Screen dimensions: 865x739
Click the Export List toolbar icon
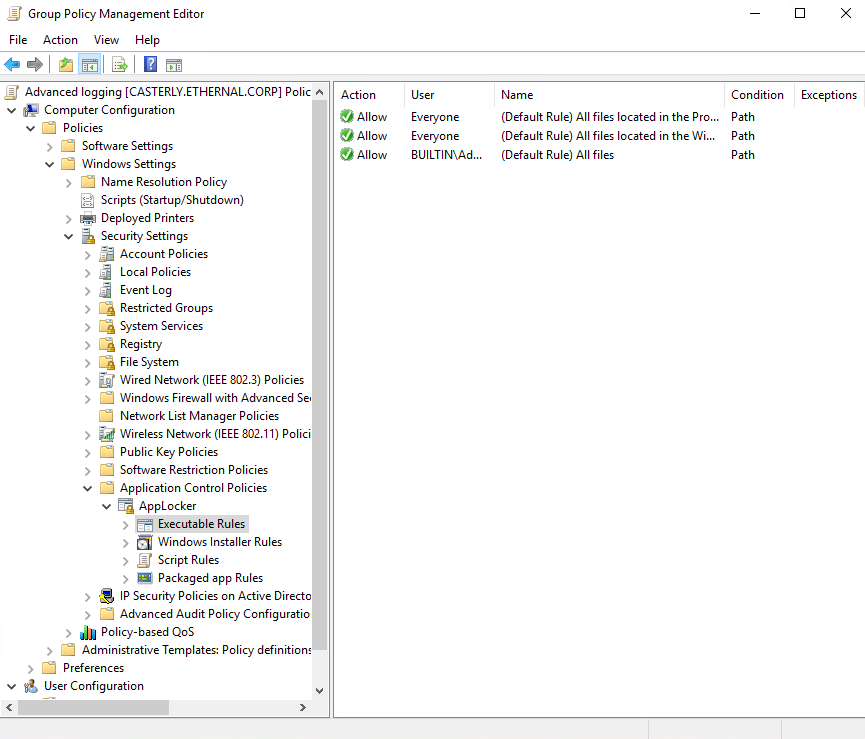[x=120, y=65]
